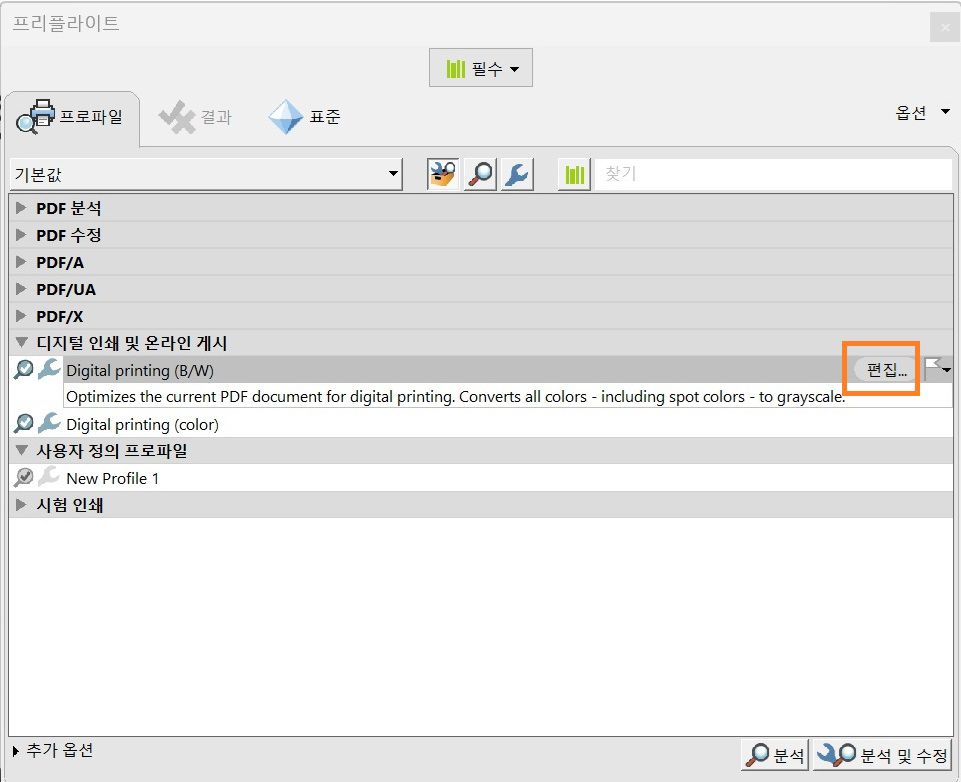The image size is (961, 782).
Task: Click magnifier icon of New Profile 1
Action: click(x=23, y=477)
